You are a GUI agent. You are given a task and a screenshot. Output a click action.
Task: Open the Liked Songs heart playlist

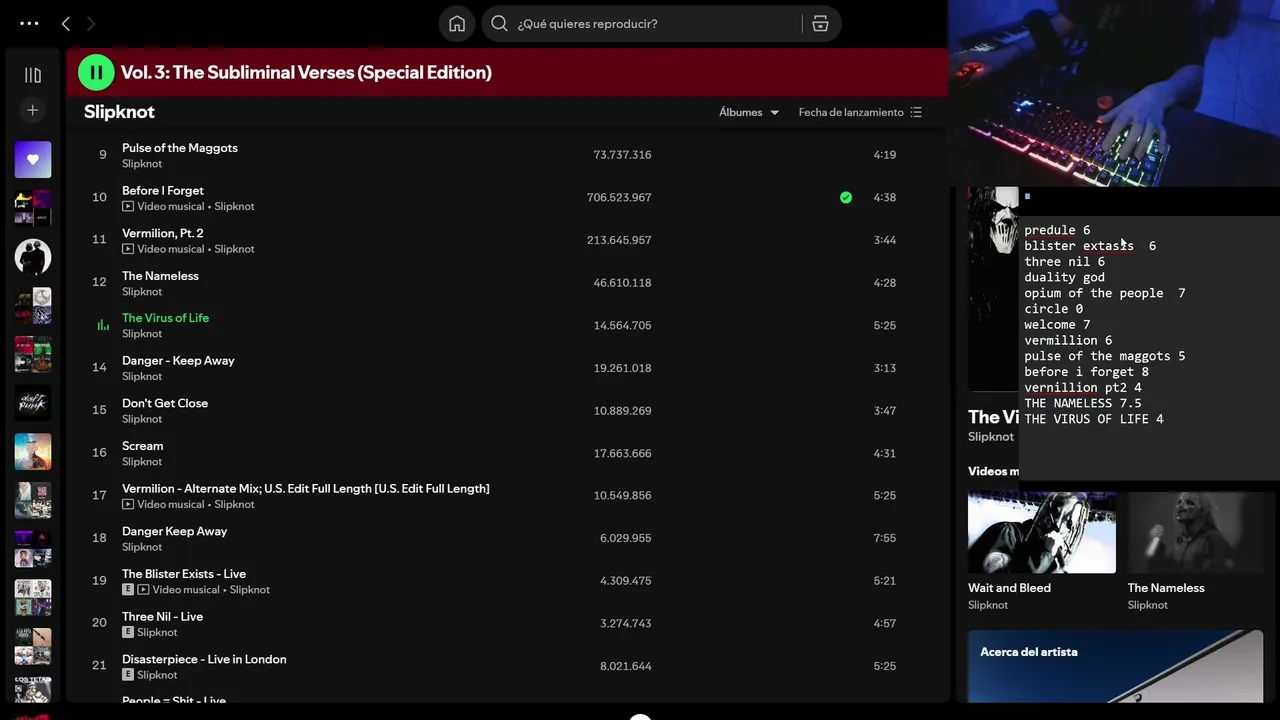[32, 160]
